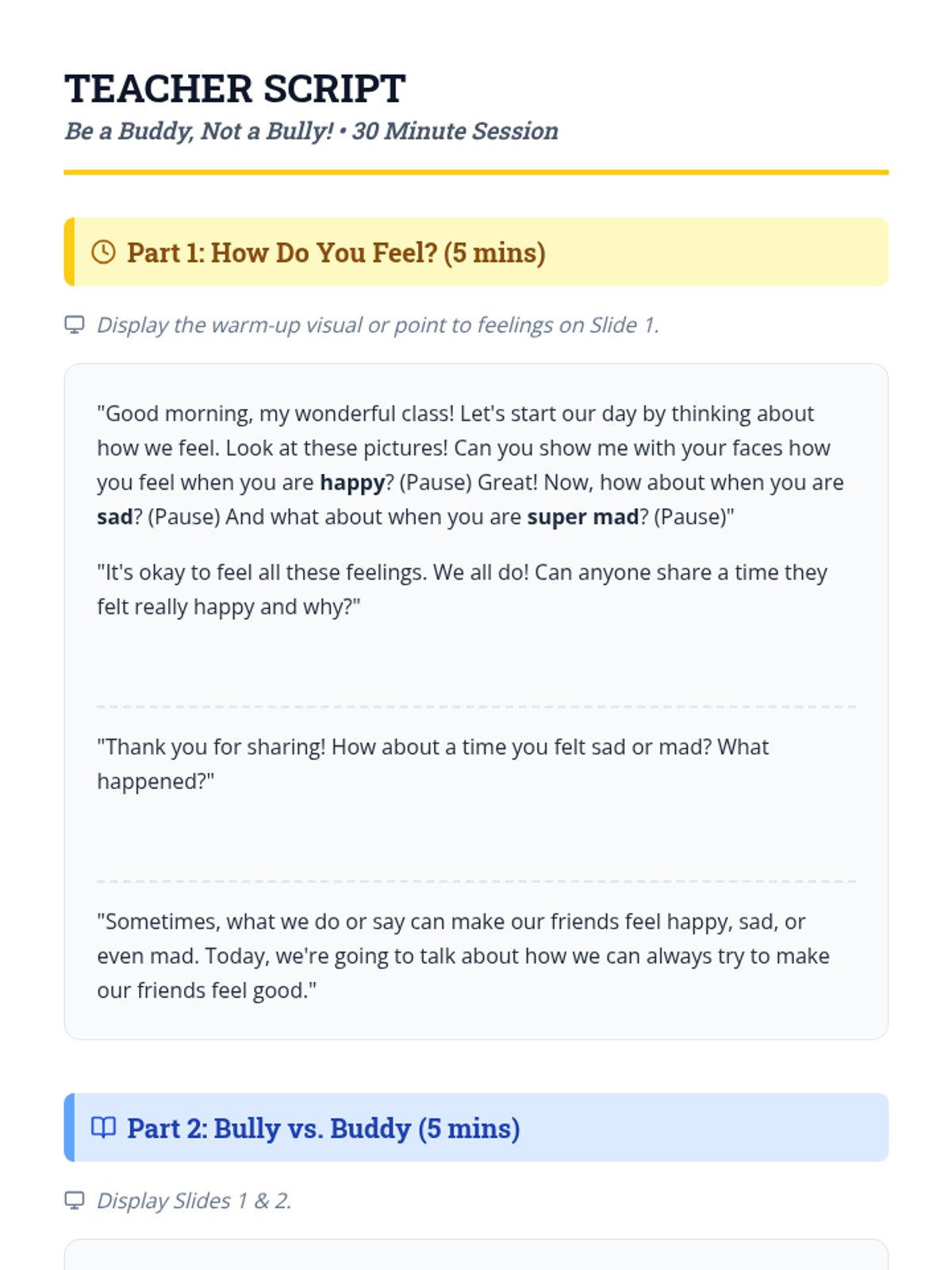Click the "It's okay to feel all these feelings" paragraph
The image size is (952, 1270).
(462, 589)
